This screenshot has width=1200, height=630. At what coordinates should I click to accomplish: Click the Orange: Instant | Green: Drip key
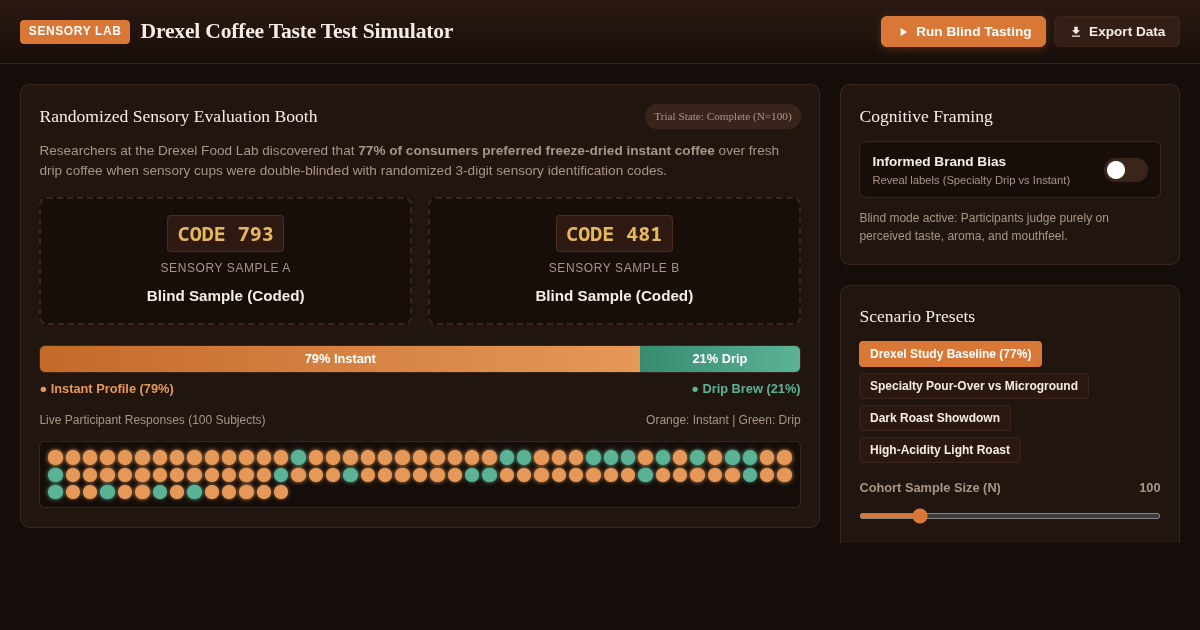[x=723, y=420]
